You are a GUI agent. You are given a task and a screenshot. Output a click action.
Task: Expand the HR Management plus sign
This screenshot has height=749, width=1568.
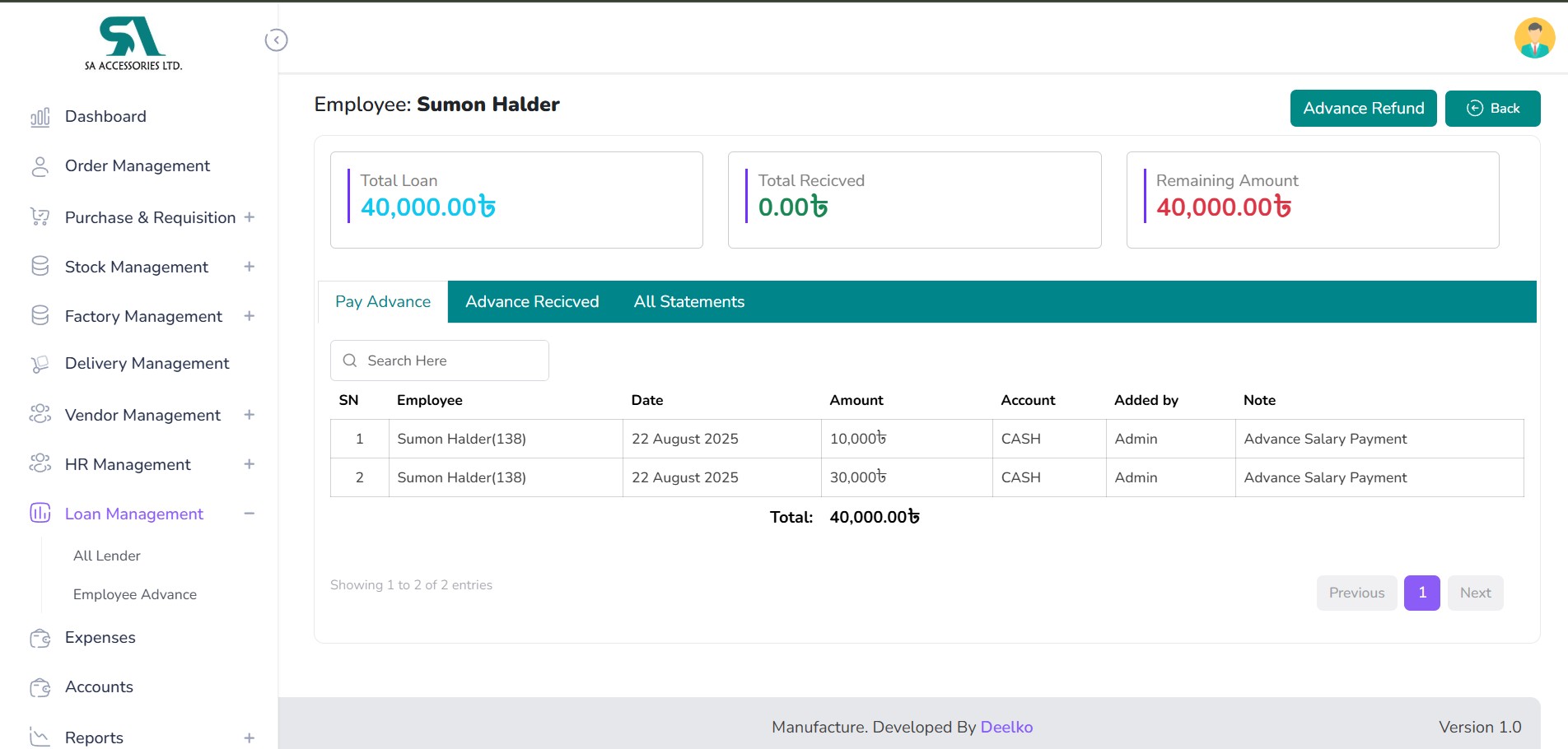point(249,464)
